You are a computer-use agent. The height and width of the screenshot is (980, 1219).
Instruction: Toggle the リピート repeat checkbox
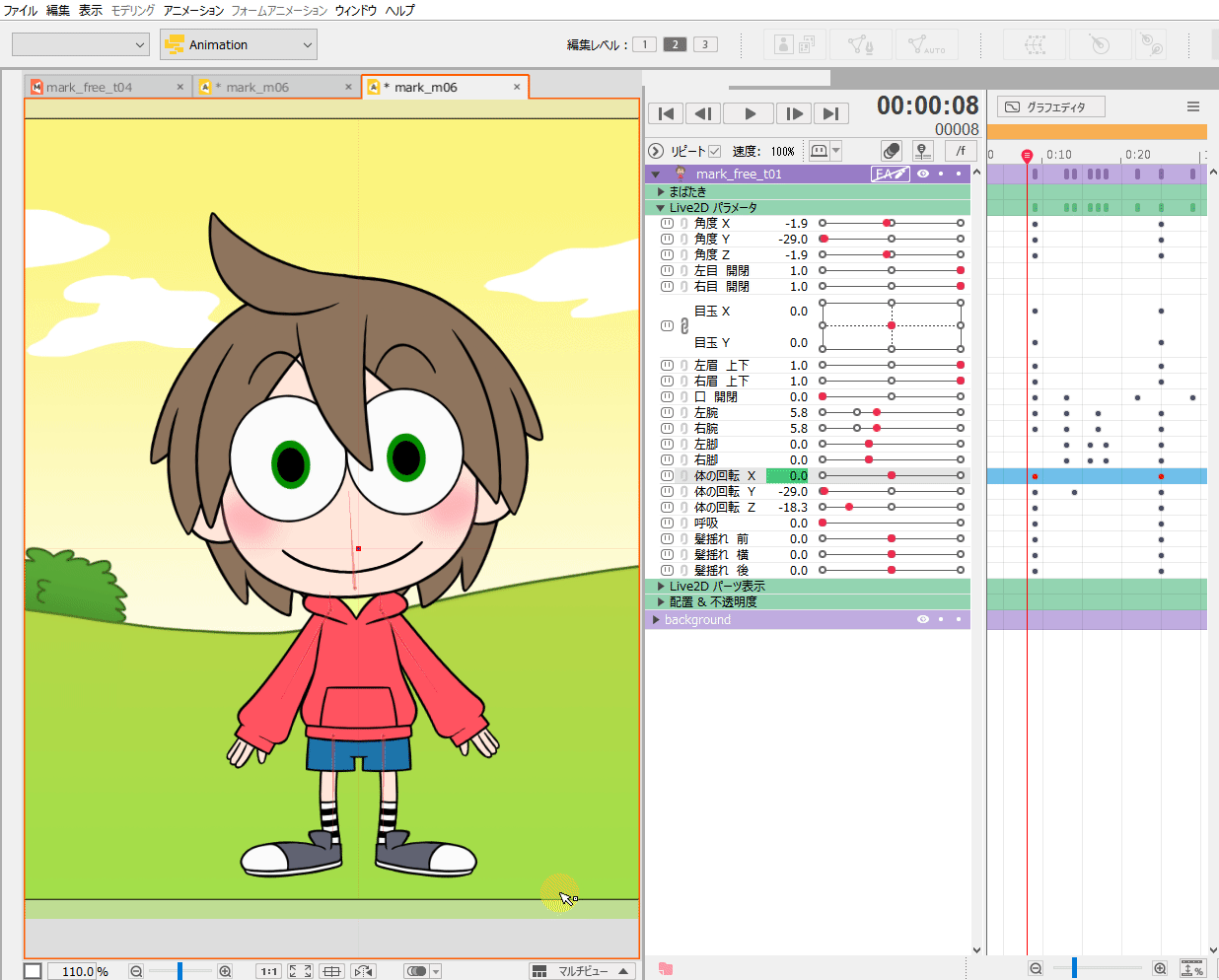tap(715, 151)
